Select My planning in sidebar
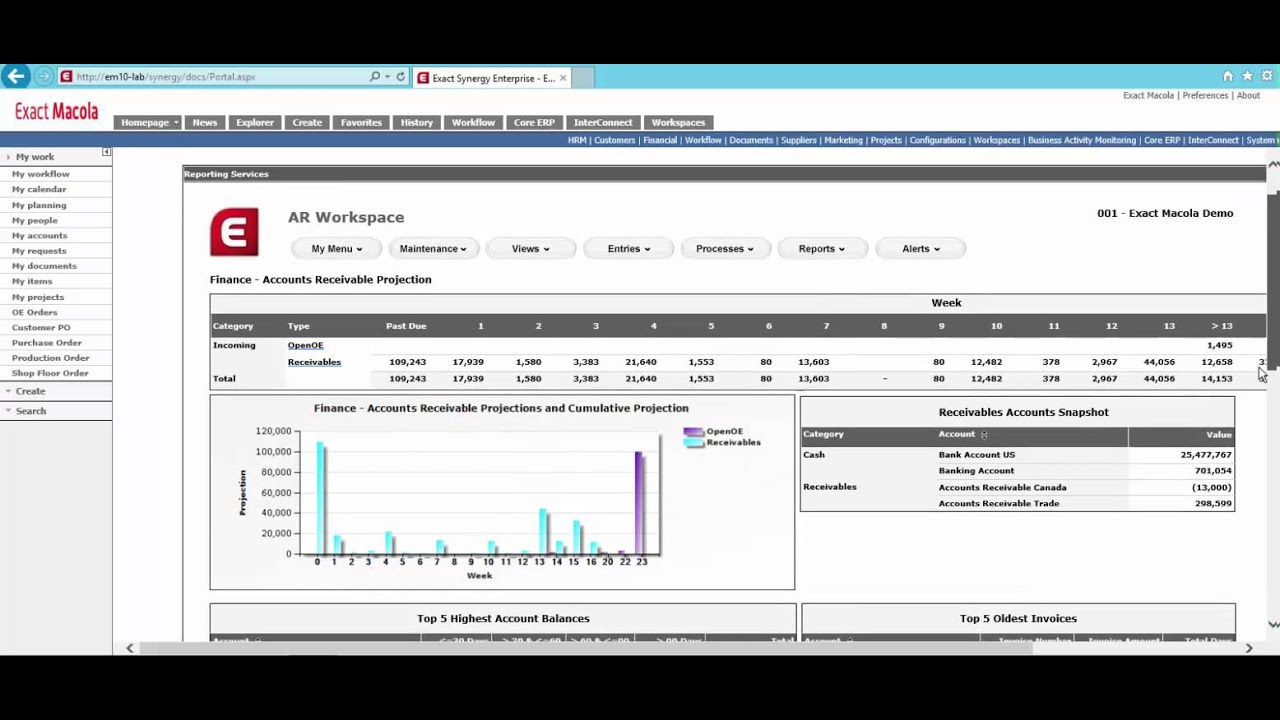The width and height of the screenshot is (1280, 720). point(39,205)
